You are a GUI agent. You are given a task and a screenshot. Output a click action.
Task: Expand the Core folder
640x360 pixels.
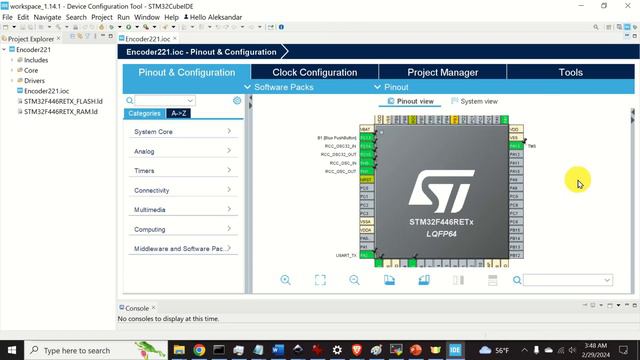pyautogui.click(x=12, y=70)
